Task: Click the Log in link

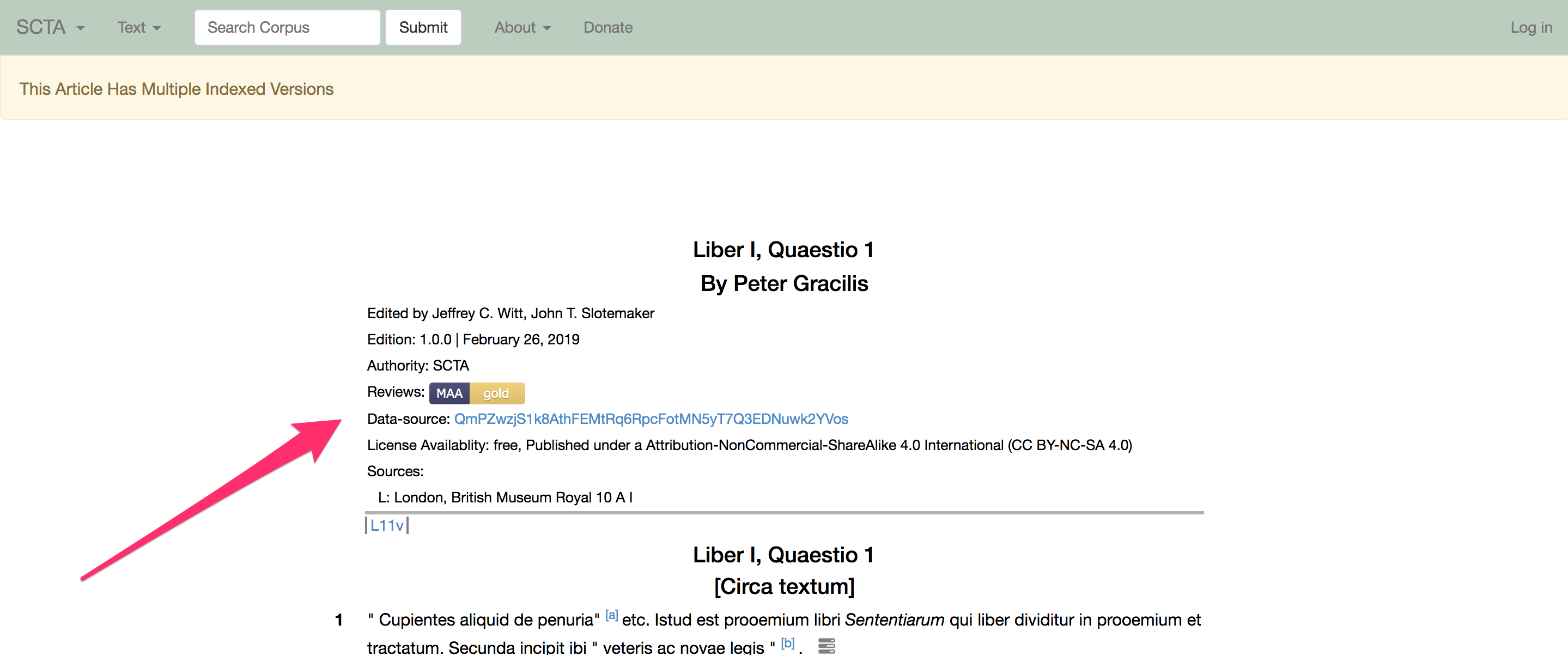Action: [x=1530, y=27]
